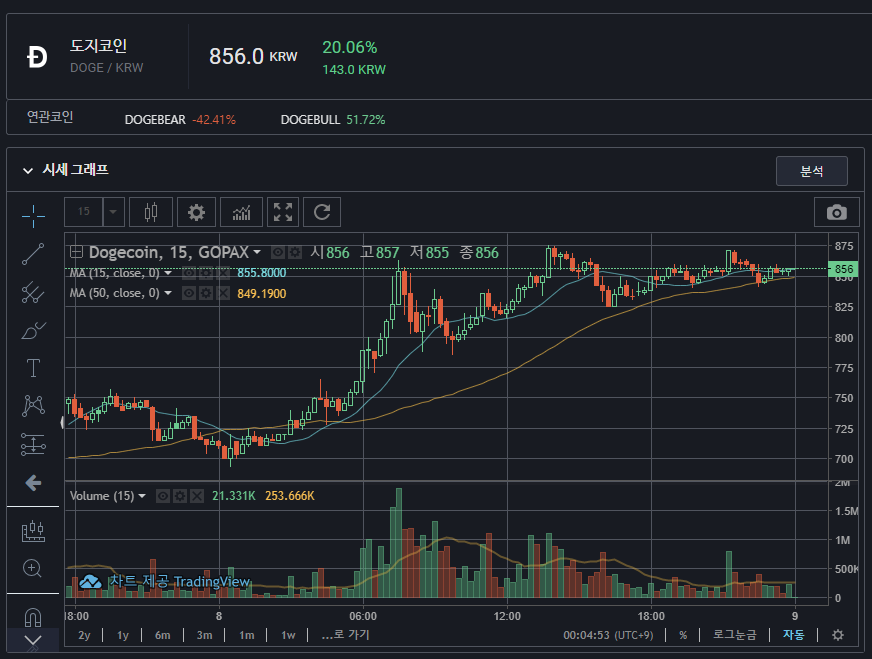Image resolution: width=872 pixels, height=659 pixels.
Task: Open the measure tool
Action: coord(33,531)
